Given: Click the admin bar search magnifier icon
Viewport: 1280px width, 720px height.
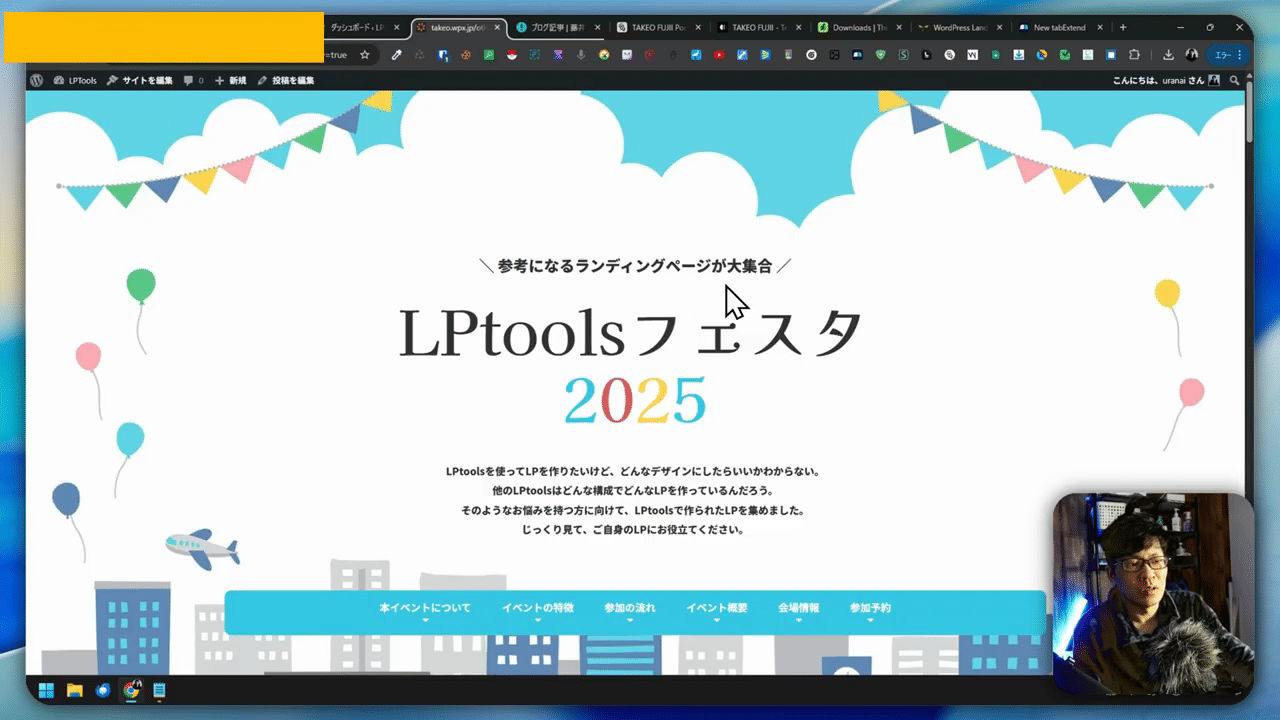Looking at the screenshot, I should click(1235, 80).
